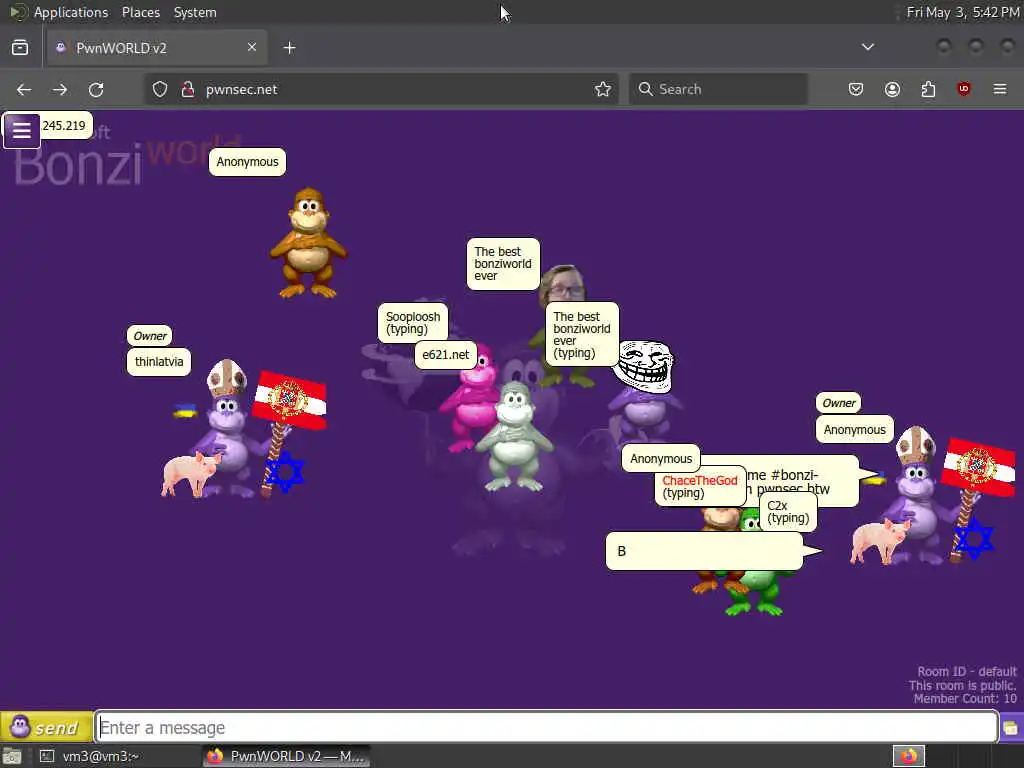Reload the pwnsec.net page
Viewport: 1024px width, 768px height.
coord(96,89)
